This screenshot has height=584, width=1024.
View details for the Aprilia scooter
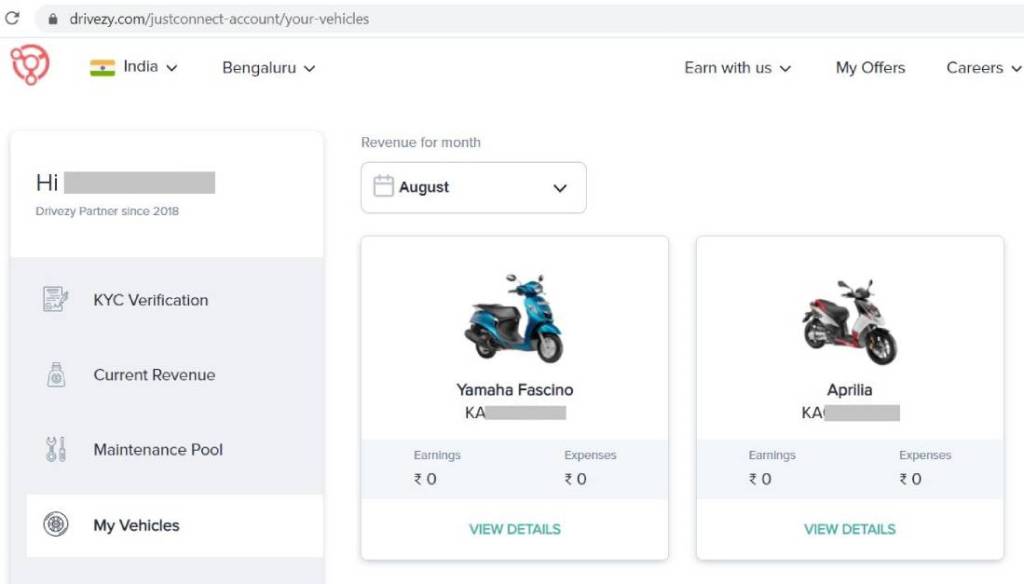(x=850, y=529)
